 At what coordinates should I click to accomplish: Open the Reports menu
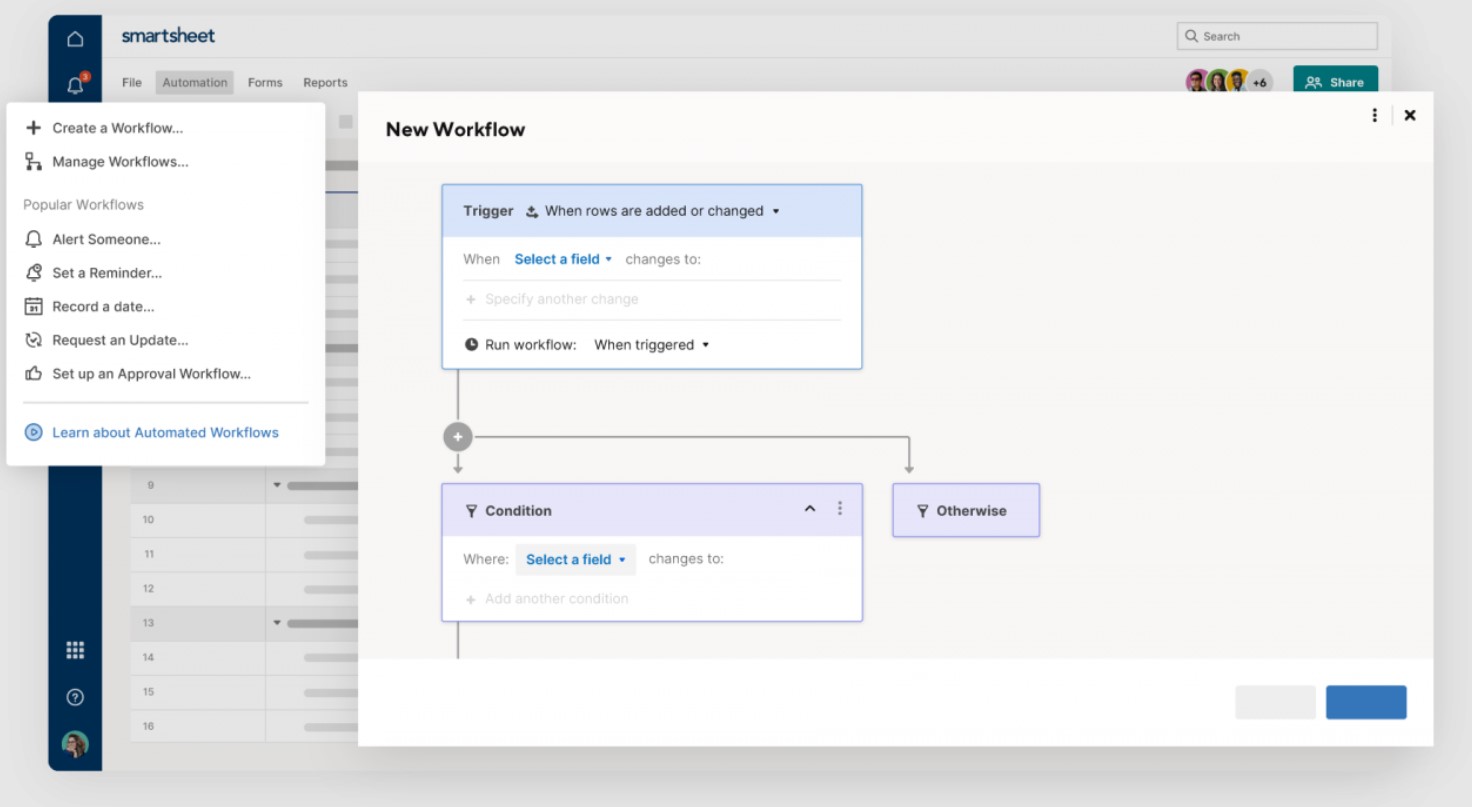[x=325, y=83]
